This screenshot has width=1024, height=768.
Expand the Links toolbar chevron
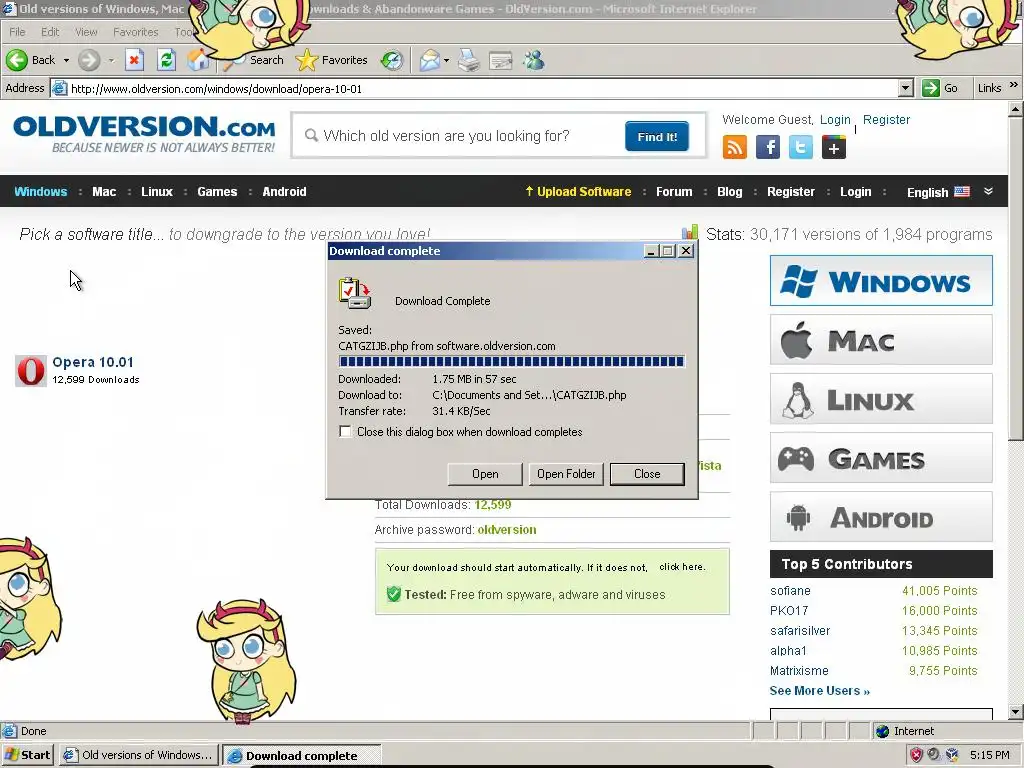point(1014,86)
